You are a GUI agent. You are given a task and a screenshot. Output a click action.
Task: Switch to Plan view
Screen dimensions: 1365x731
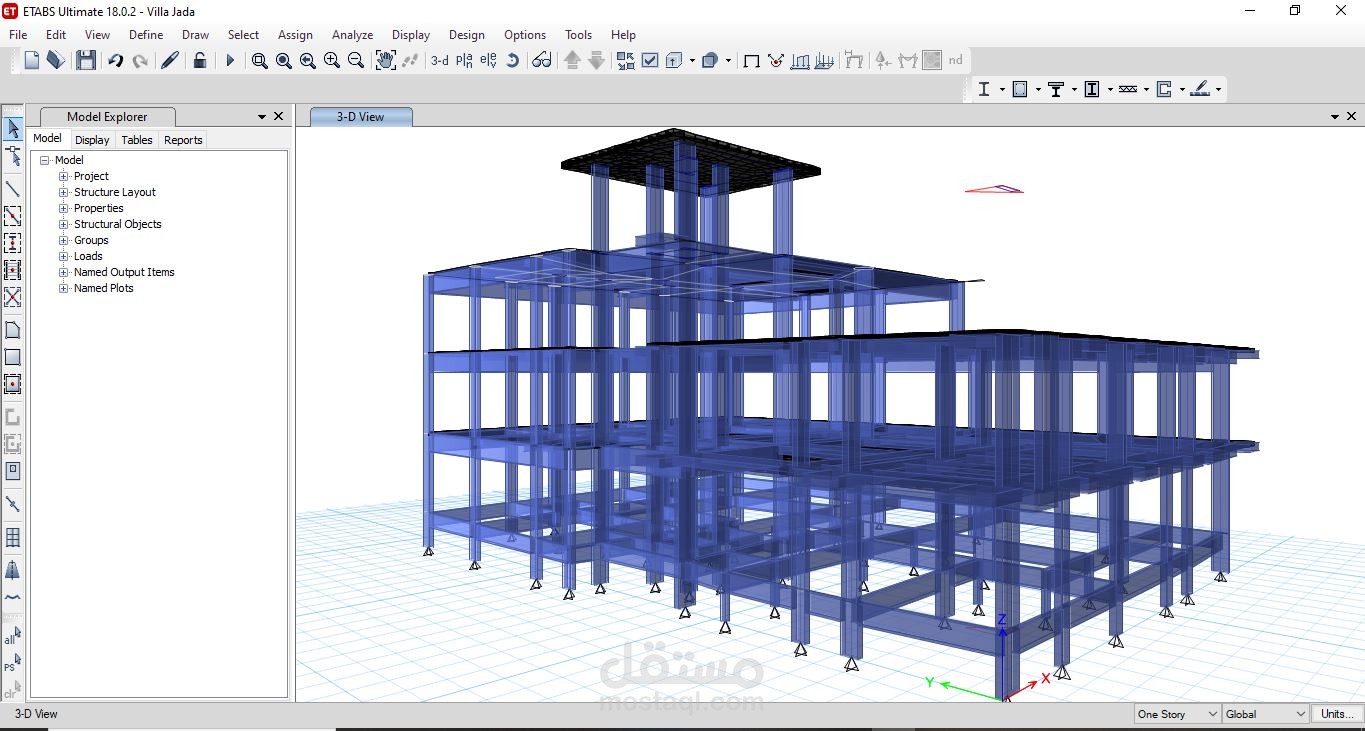coord(464,61)
